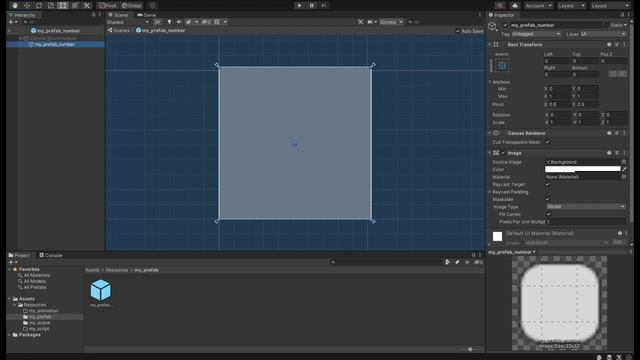Screen dimensions: 640x360
Task: Toggle Cull Transparent Mesh checkbox
Action: click(x=547, y=142)
